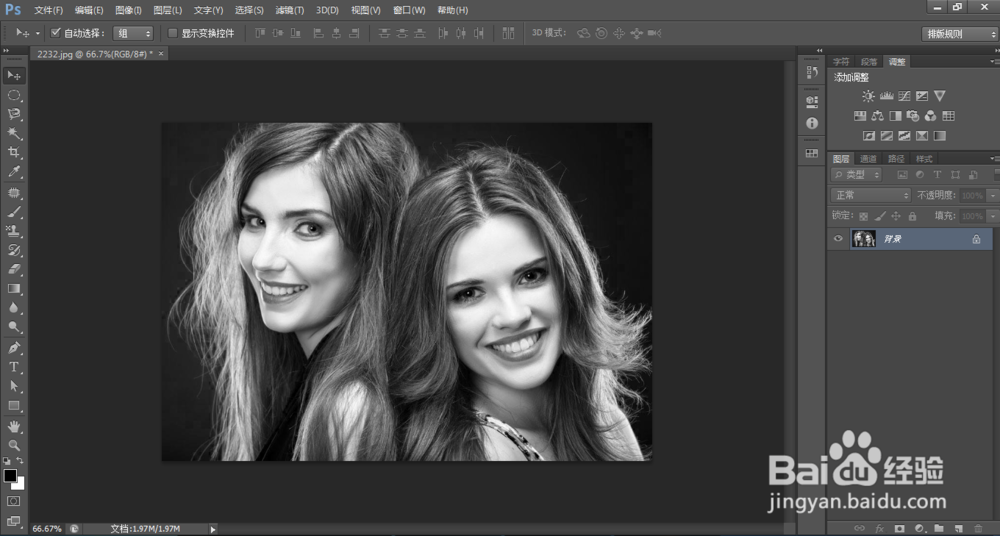Select the Rectangle shape tool
The height and width of the screenshot is (536, 1000).
(x=13, y=405)
